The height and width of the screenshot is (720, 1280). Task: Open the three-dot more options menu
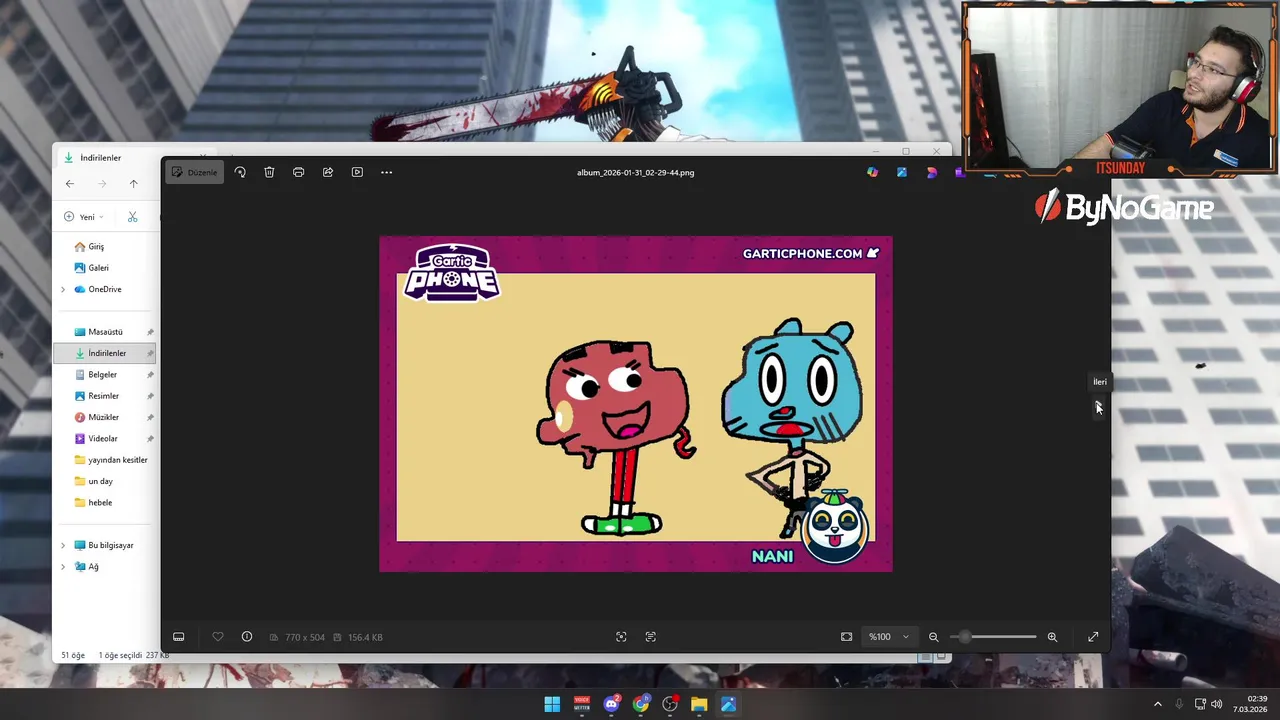386,172
